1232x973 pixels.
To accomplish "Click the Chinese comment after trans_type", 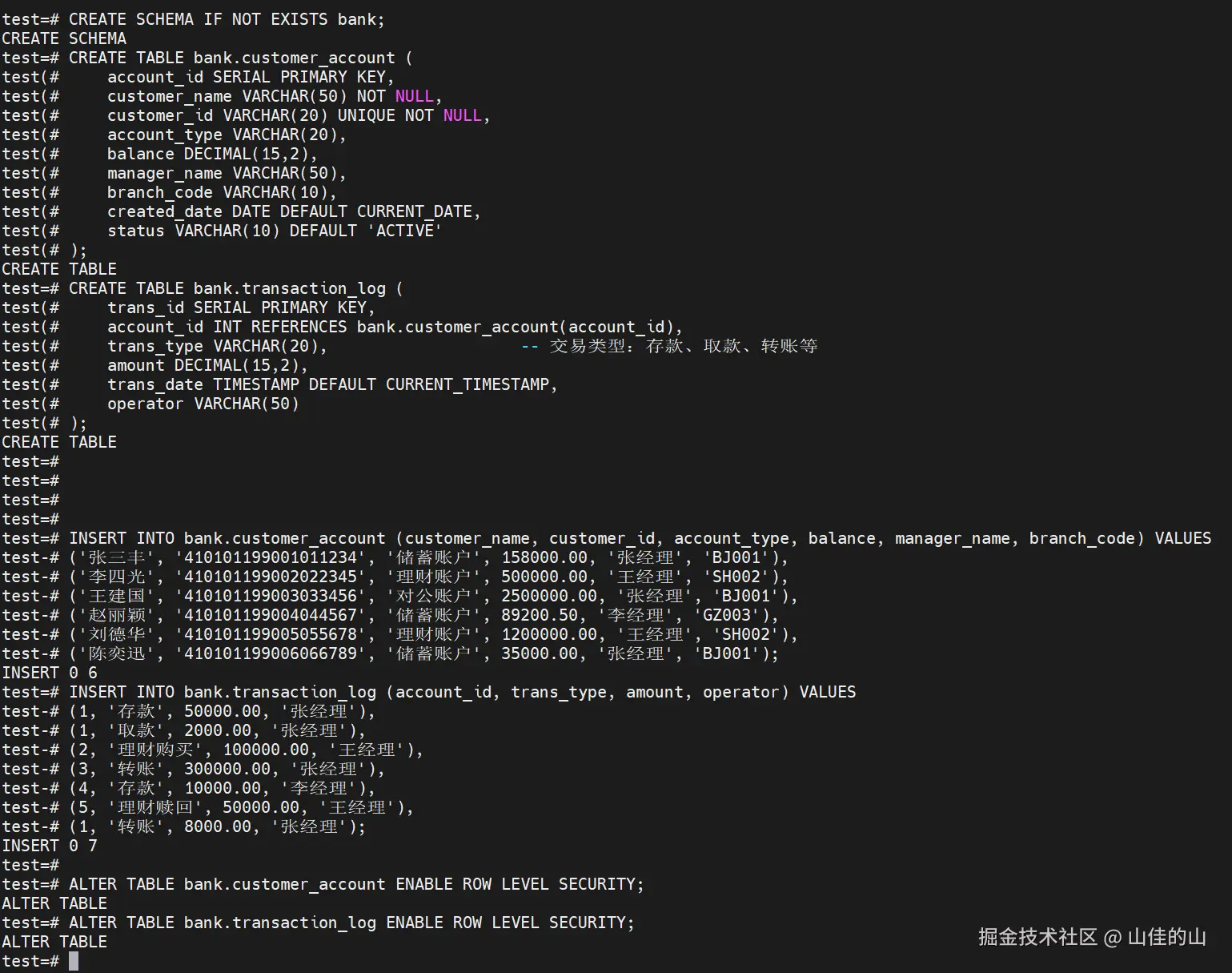I will 683,346.
